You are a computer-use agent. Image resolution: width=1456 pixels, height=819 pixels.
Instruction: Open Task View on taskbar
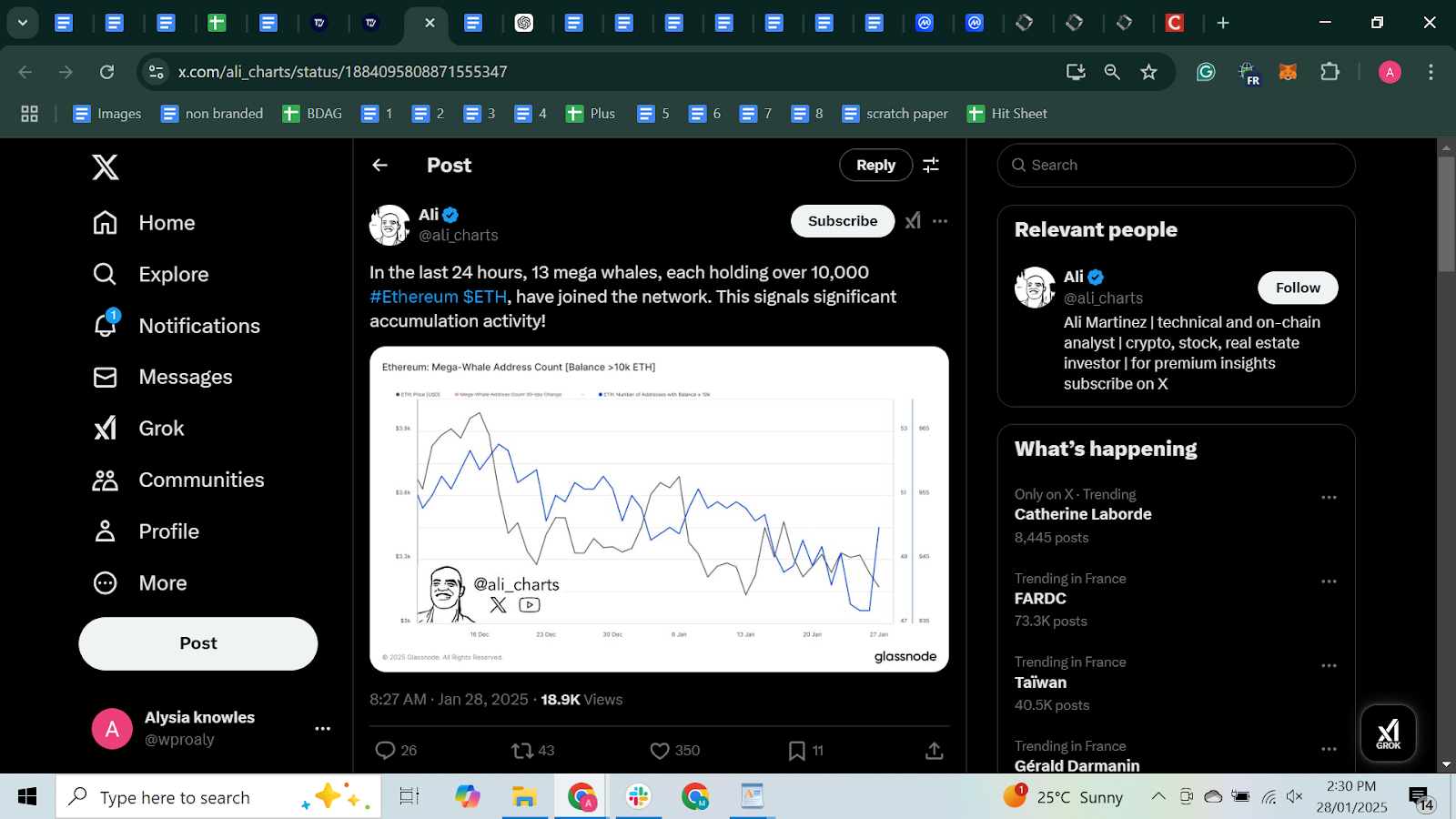409,797
